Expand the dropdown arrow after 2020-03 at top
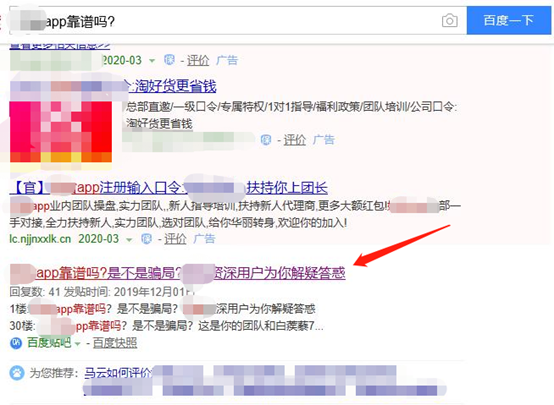This screenshot has width=554, height=405. (152, 61)
